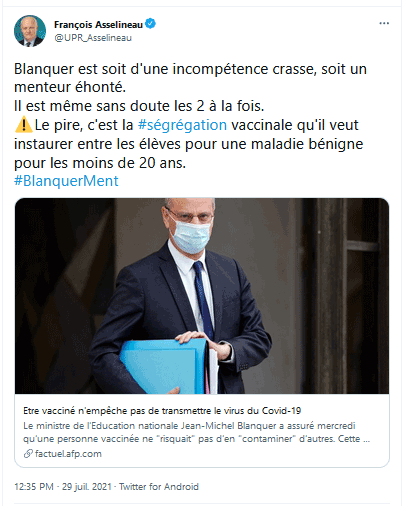Click the 29 juil. 2021 date
This screenshot has width=402, height=506.
(x=87, y=487)
